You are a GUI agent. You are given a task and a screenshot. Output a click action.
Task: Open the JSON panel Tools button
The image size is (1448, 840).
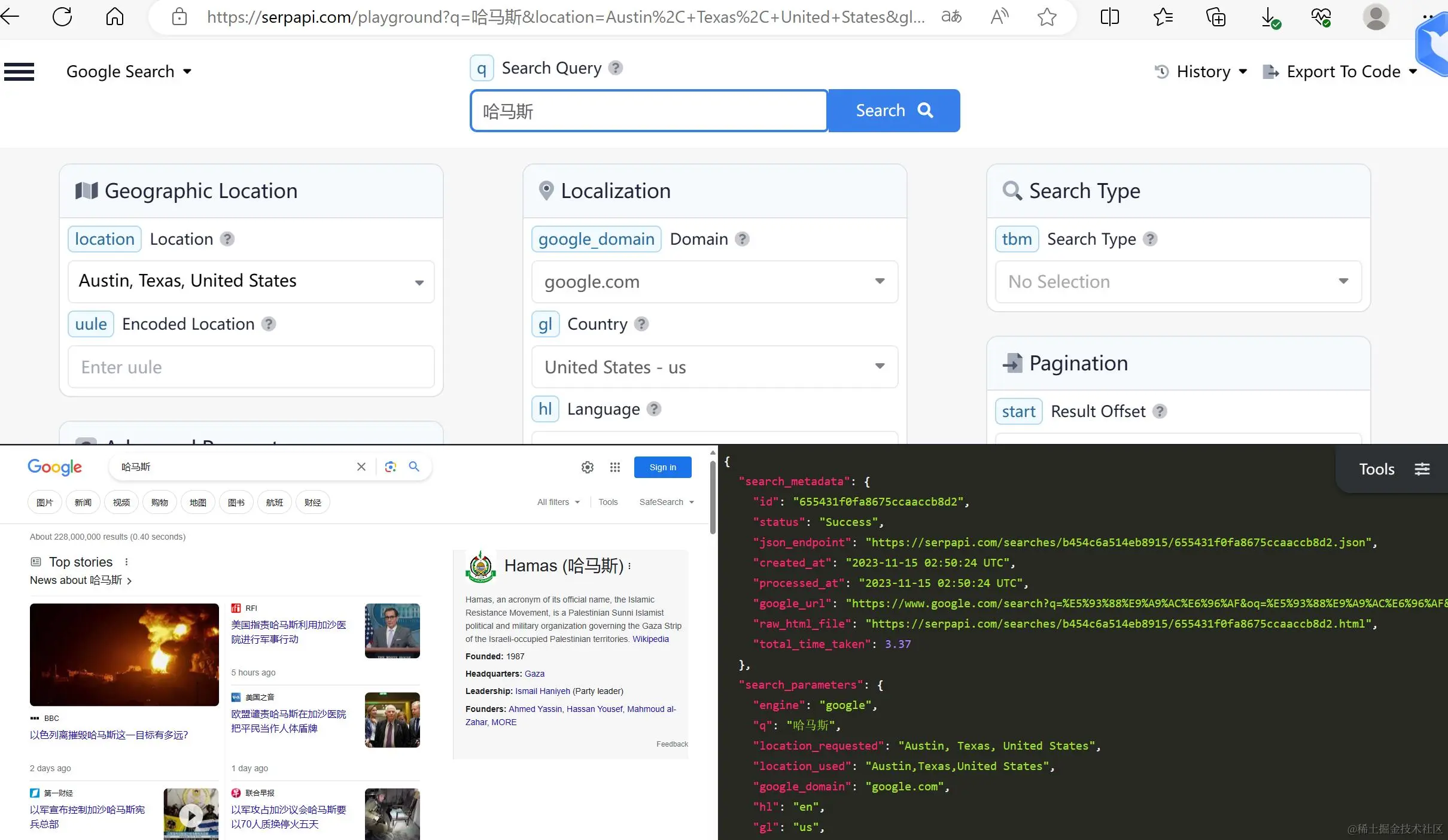point(1394,469)
